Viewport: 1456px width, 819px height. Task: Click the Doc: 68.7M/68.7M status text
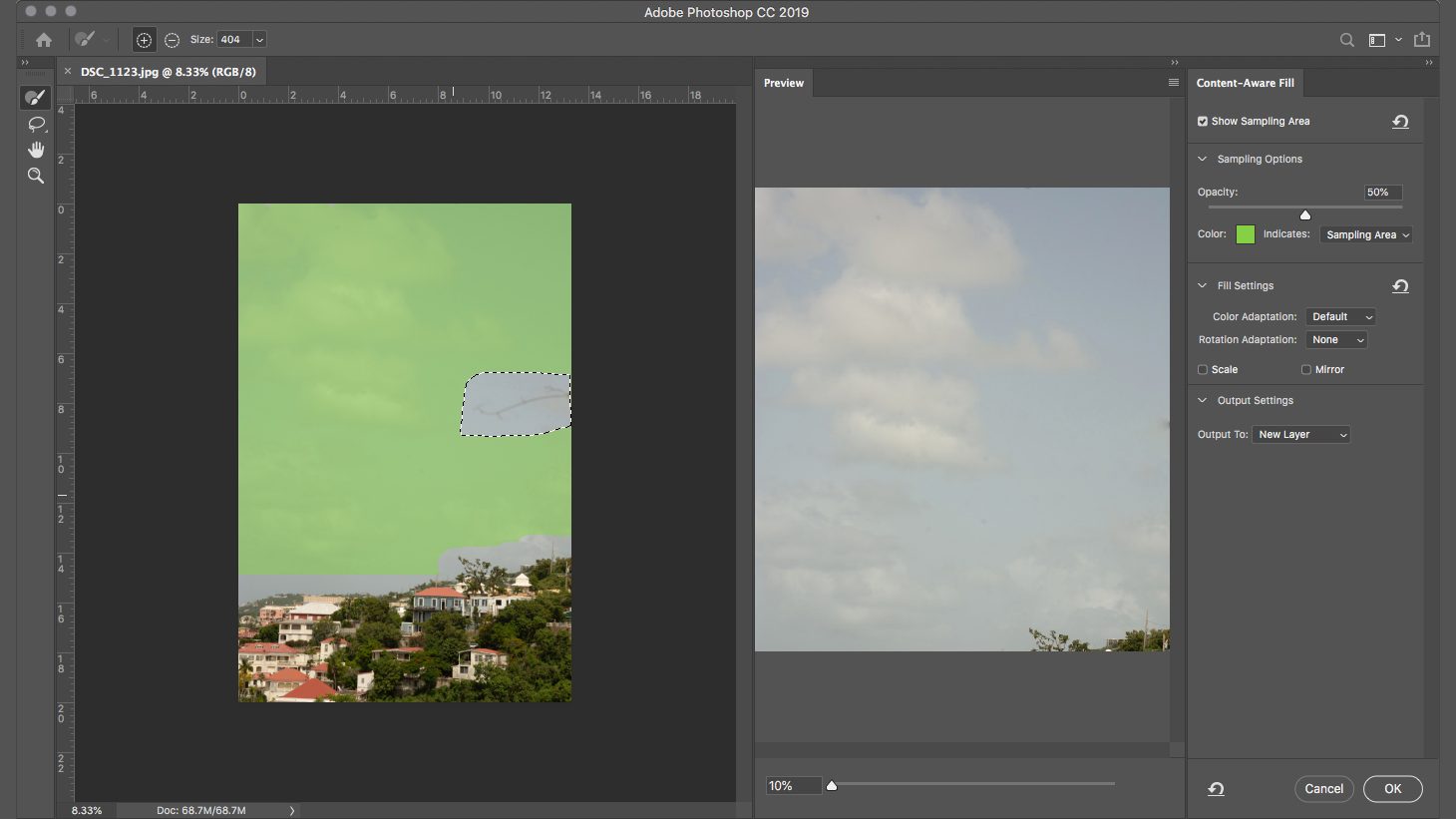(x=200, y=811)
